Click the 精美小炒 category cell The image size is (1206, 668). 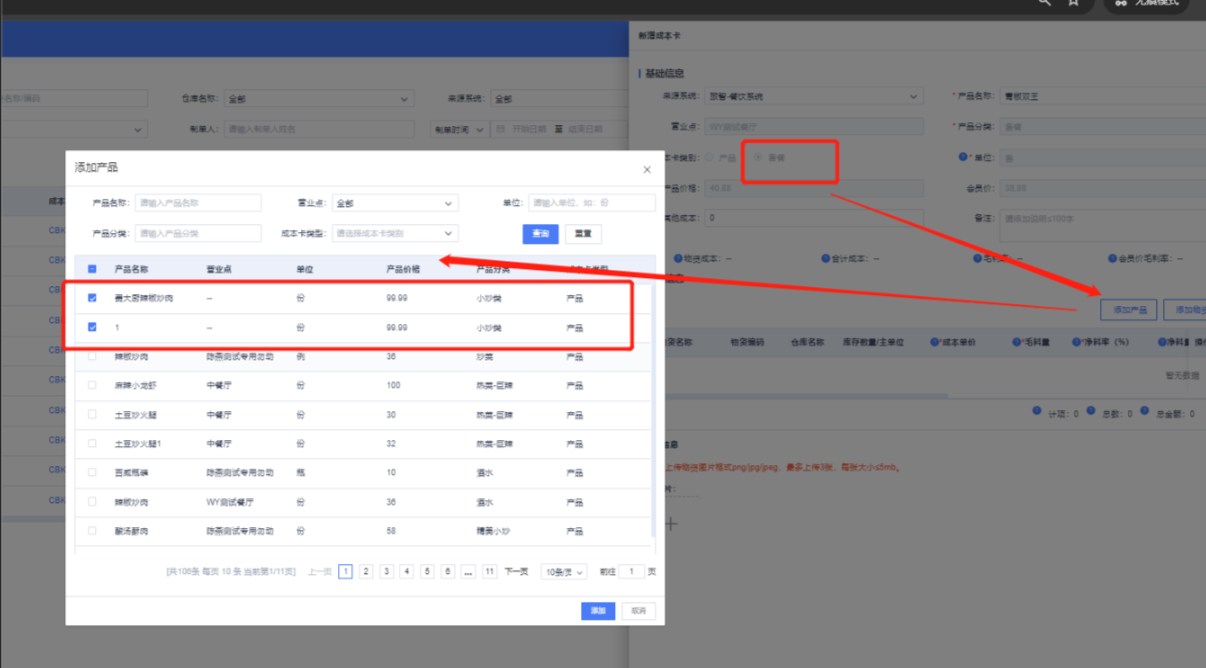point(493,531)
